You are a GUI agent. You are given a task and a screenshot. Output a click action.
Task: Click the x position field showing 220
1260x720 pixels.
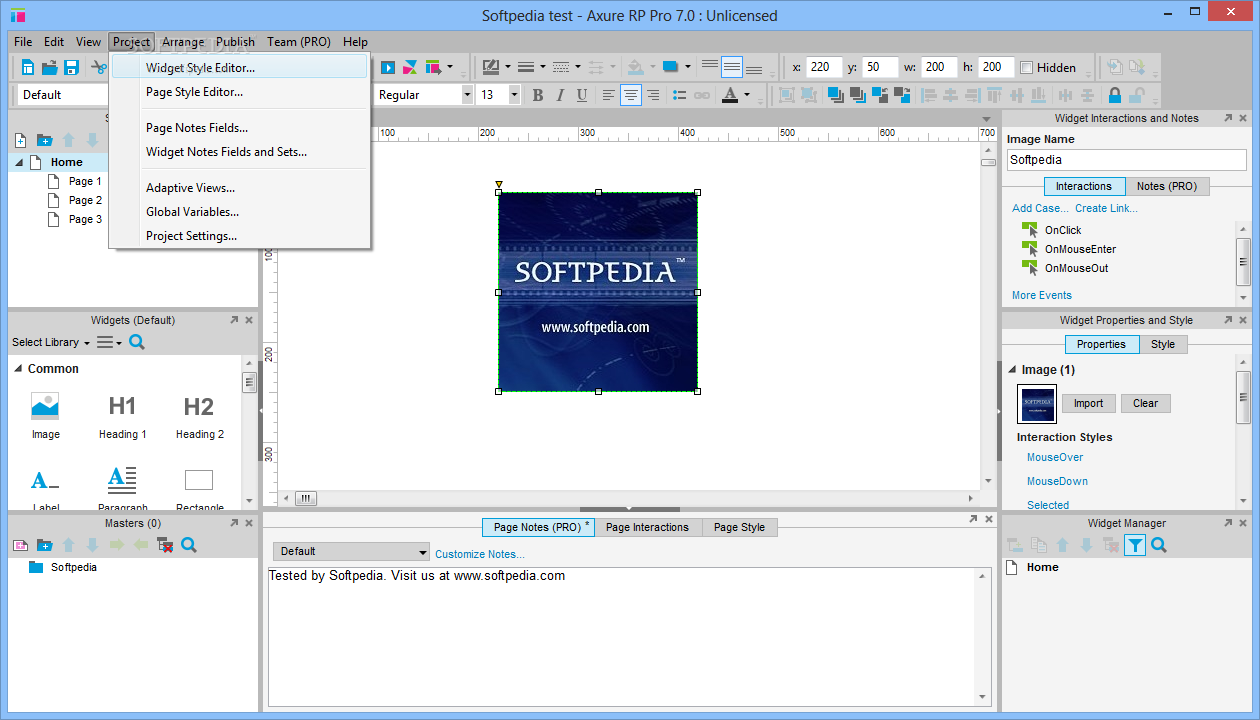pos(825,67)
